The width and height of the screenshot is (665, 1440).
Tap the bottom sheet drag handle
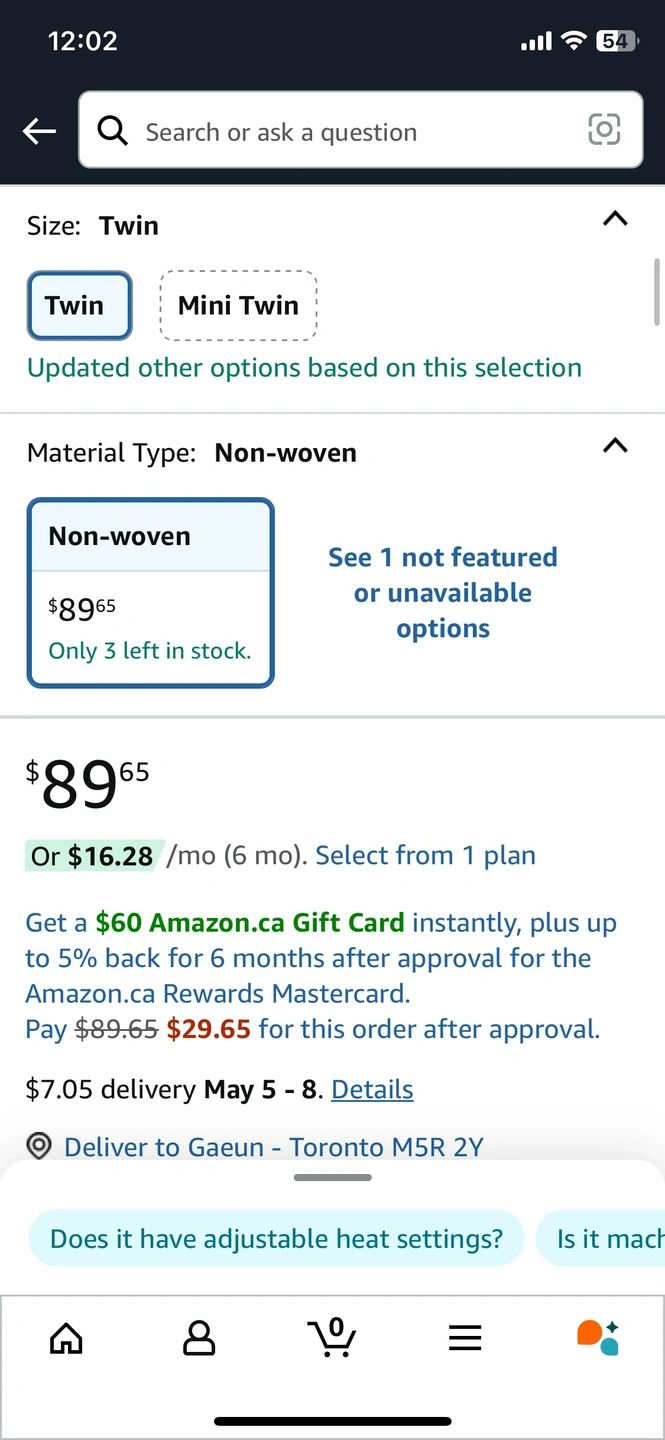click(333, 1178)
